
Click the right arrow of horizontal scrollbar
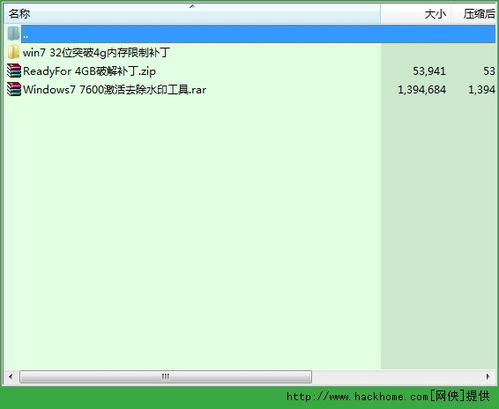click(488, 377)
